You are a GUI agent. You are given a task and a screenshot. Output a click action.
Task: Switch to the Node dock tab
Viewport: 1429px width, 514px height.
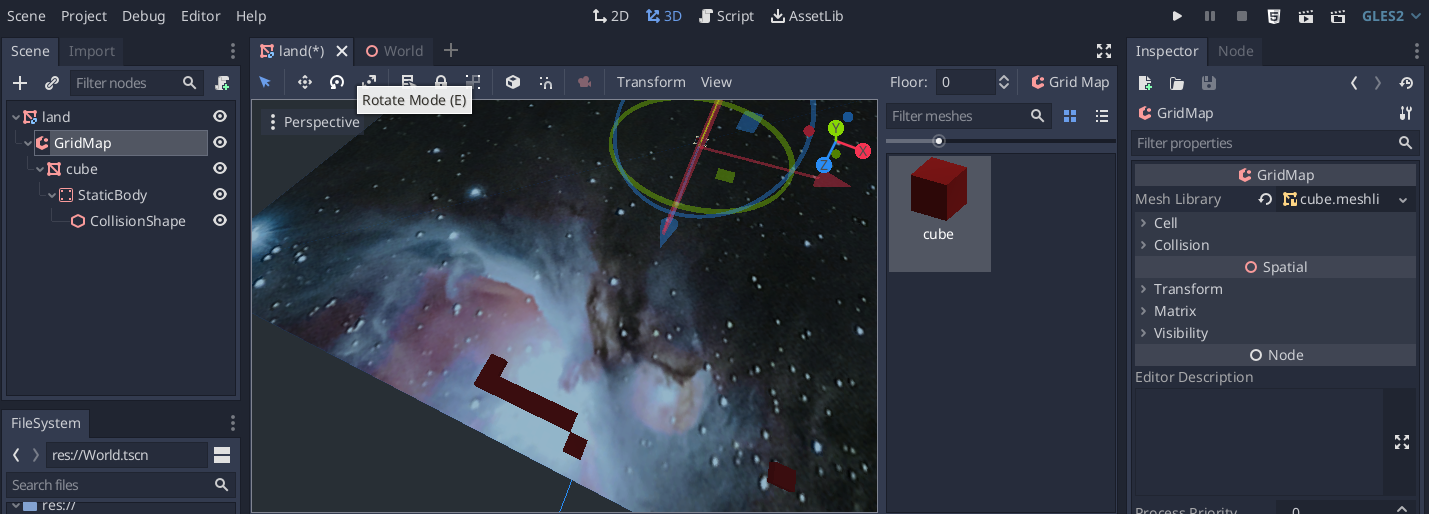(1235, 51)
